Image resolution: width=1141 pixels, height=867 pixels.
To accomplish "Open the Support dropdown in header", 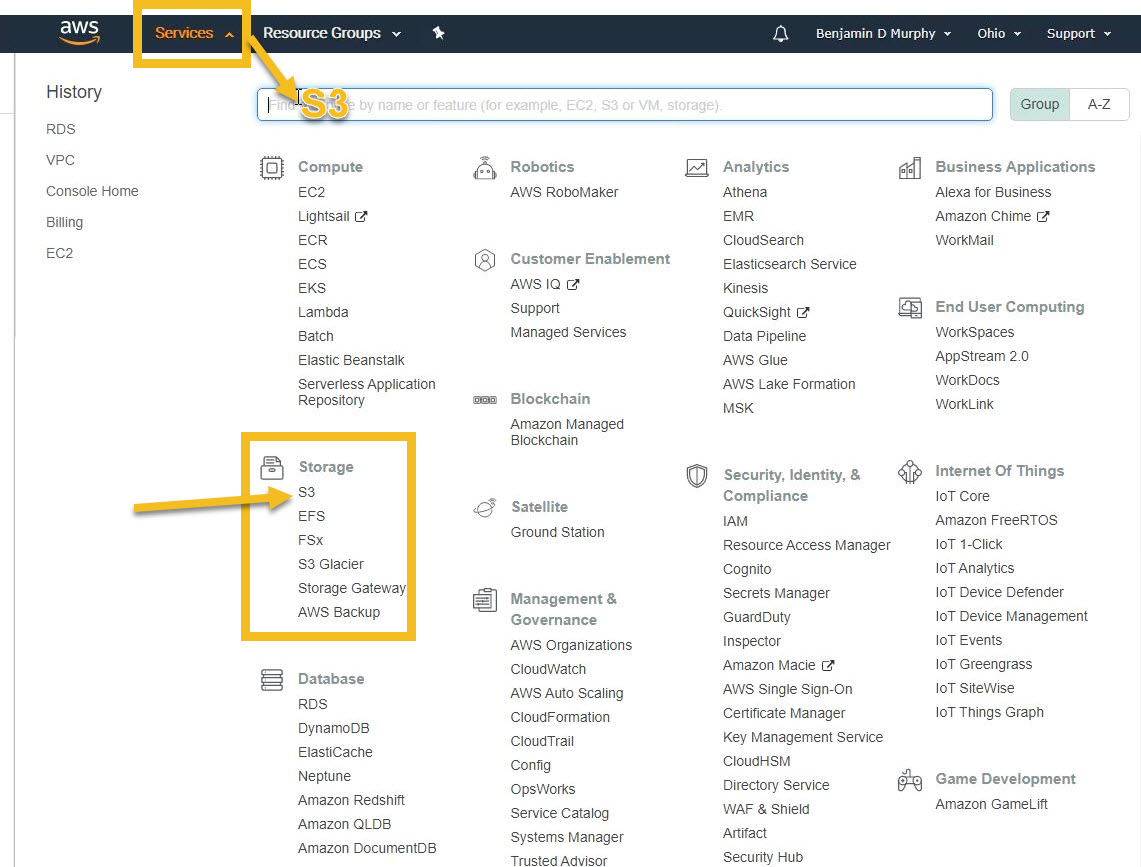I will [x=1078, y=33].
